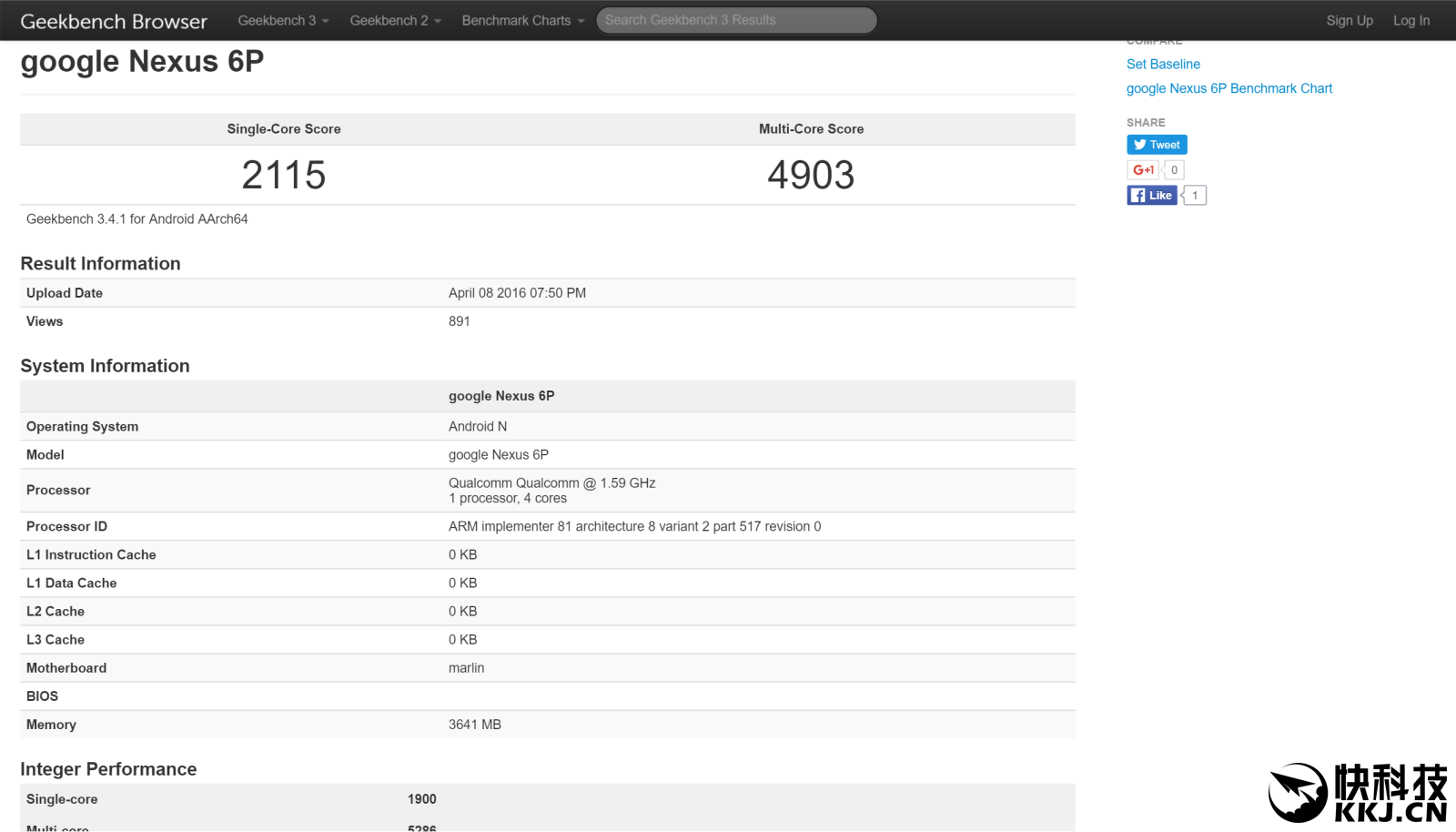
Task: Select the Model value google Nexus 6P
Action: 499,455
